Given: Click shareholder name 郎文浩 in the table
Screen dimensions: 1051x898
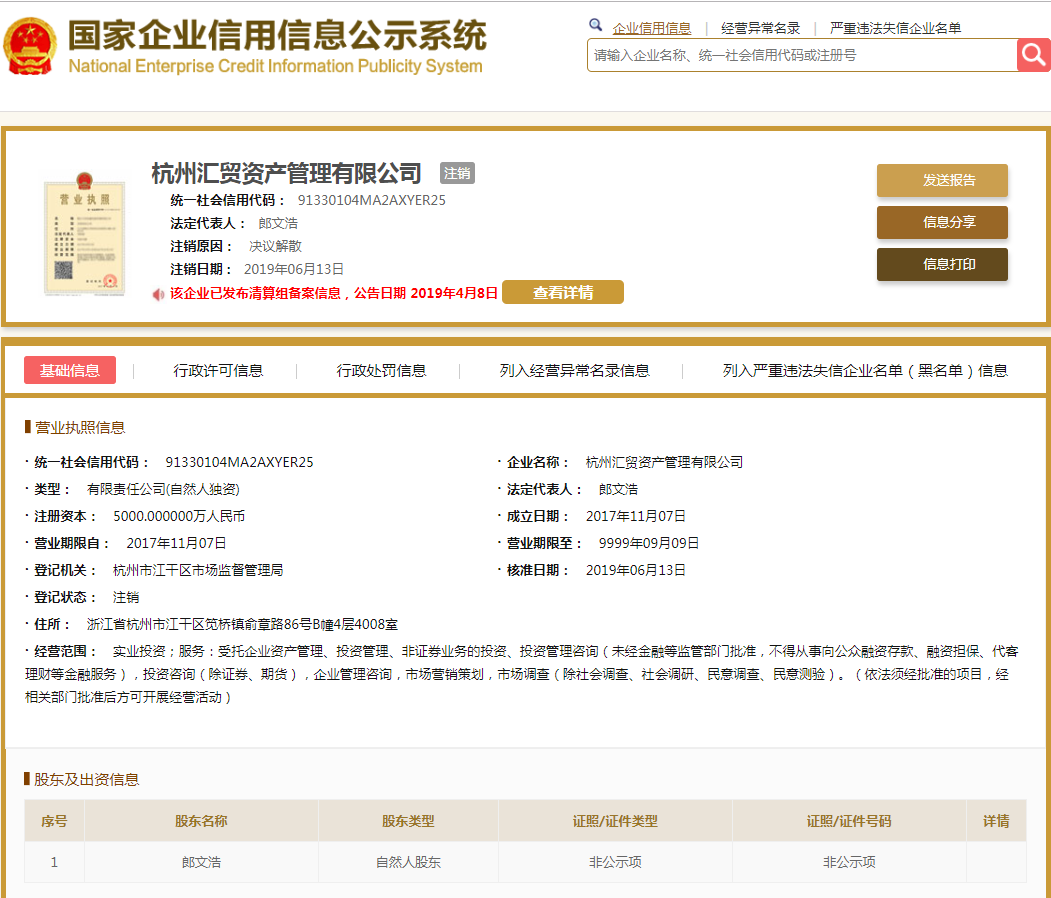Looking at the screenshot, I should [x=201, y=861].
